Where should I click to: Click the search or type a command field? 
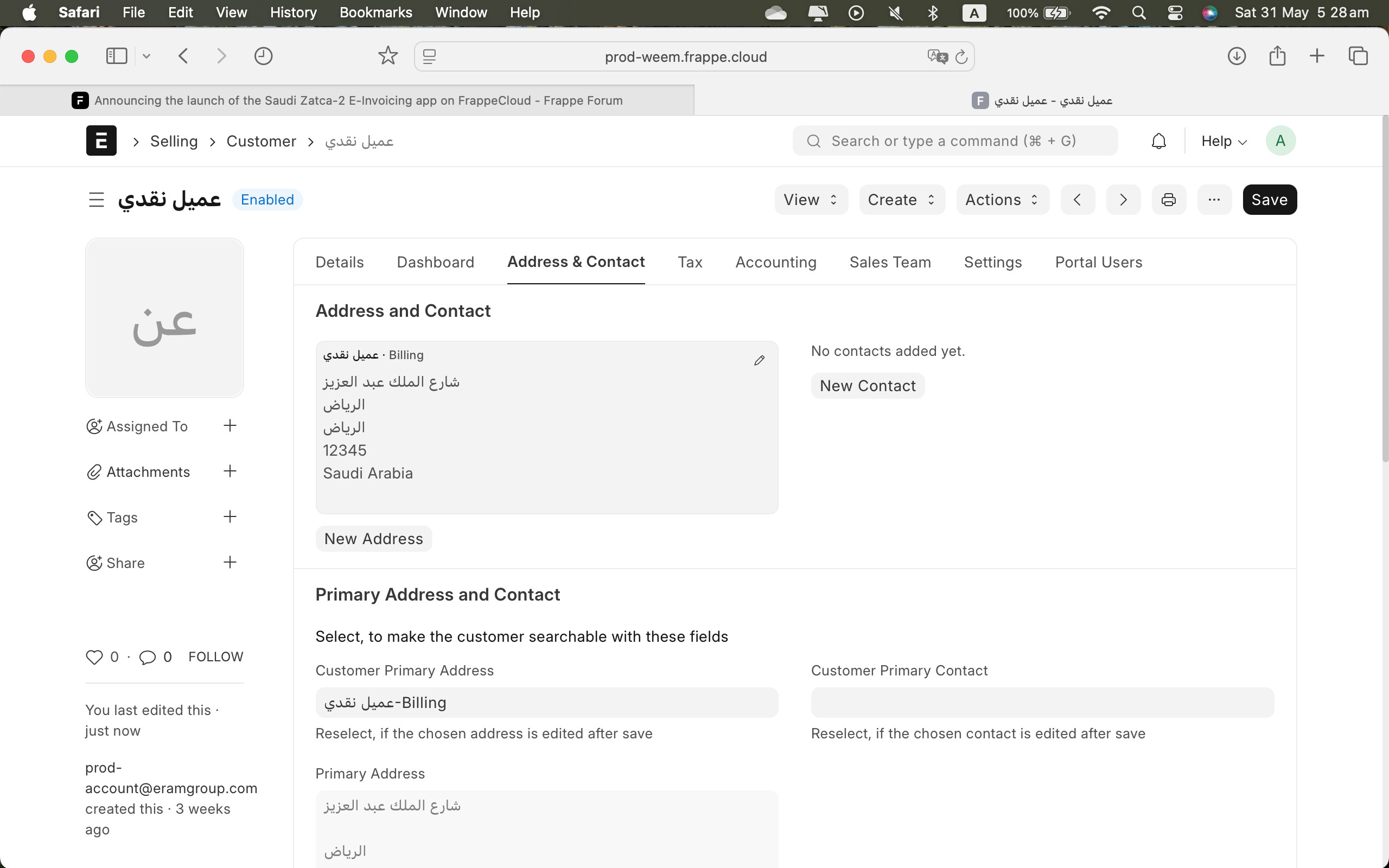pyautogui.click(x=955, y=141)
